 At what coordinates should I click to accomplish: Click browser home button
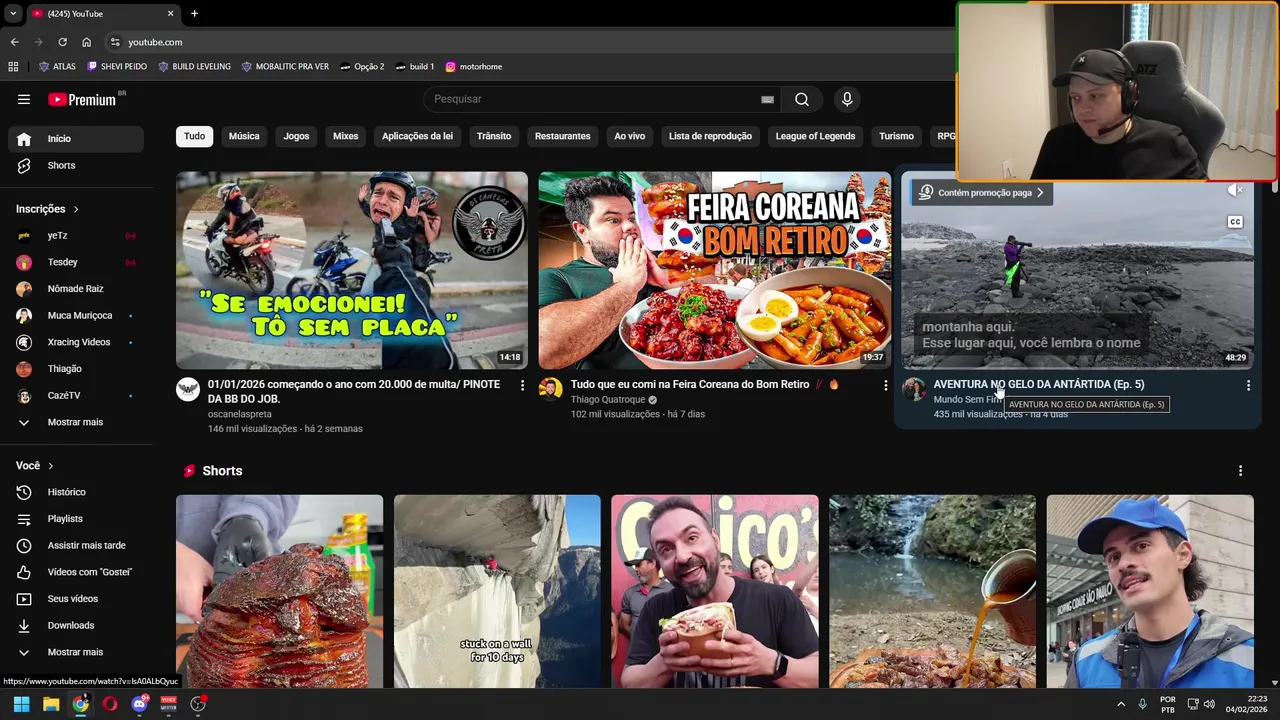86,42
